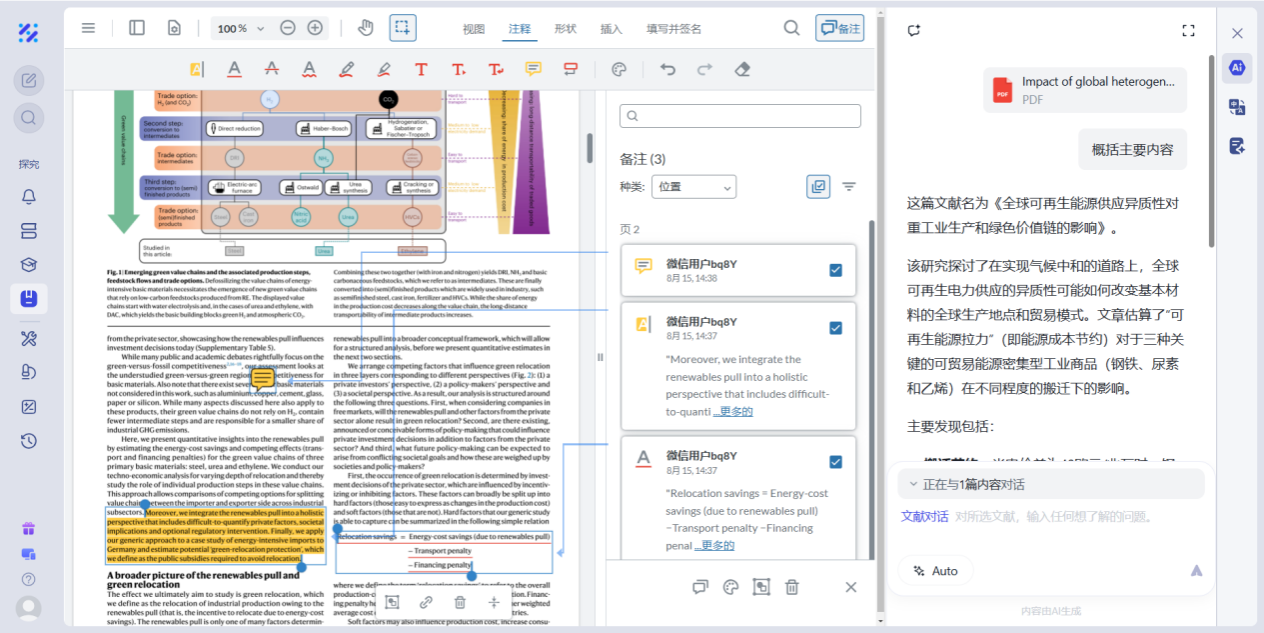The image size is (1264, 633).
Task: Uncheck the highlight annotation checkbox
Action: point(836,328)
